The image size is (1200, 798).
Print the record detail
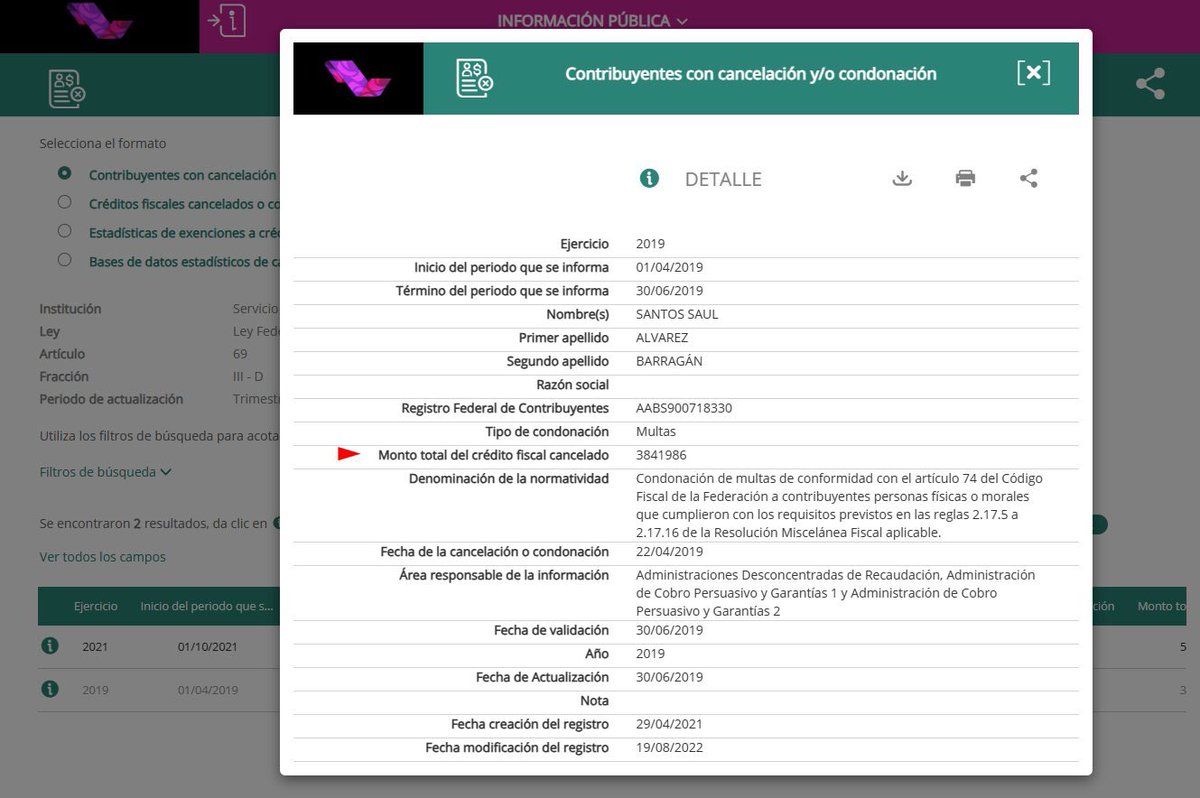click(965, 178)
